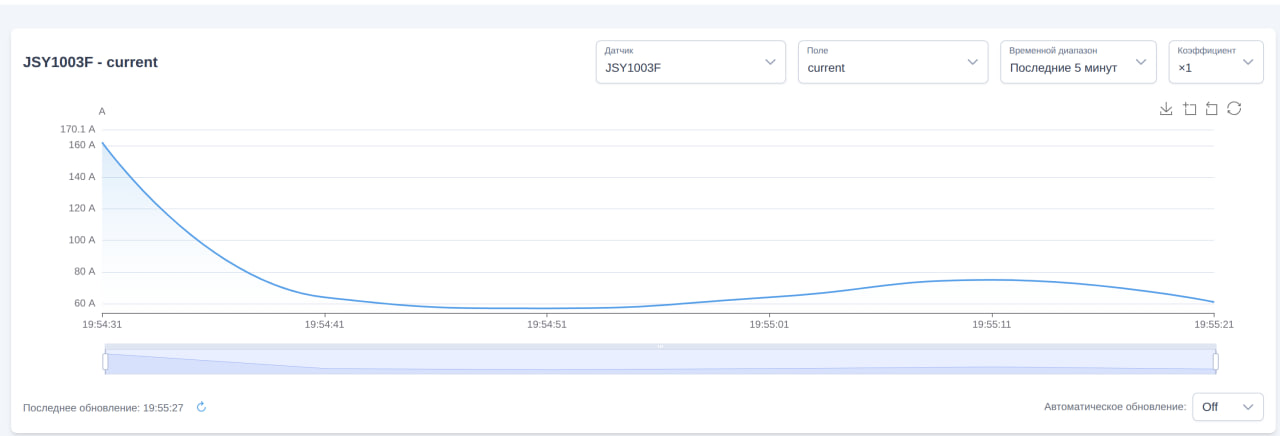Click the 170.1 A maximum axis label
Screen dimensions: 1280x436
tap(78, 129)
